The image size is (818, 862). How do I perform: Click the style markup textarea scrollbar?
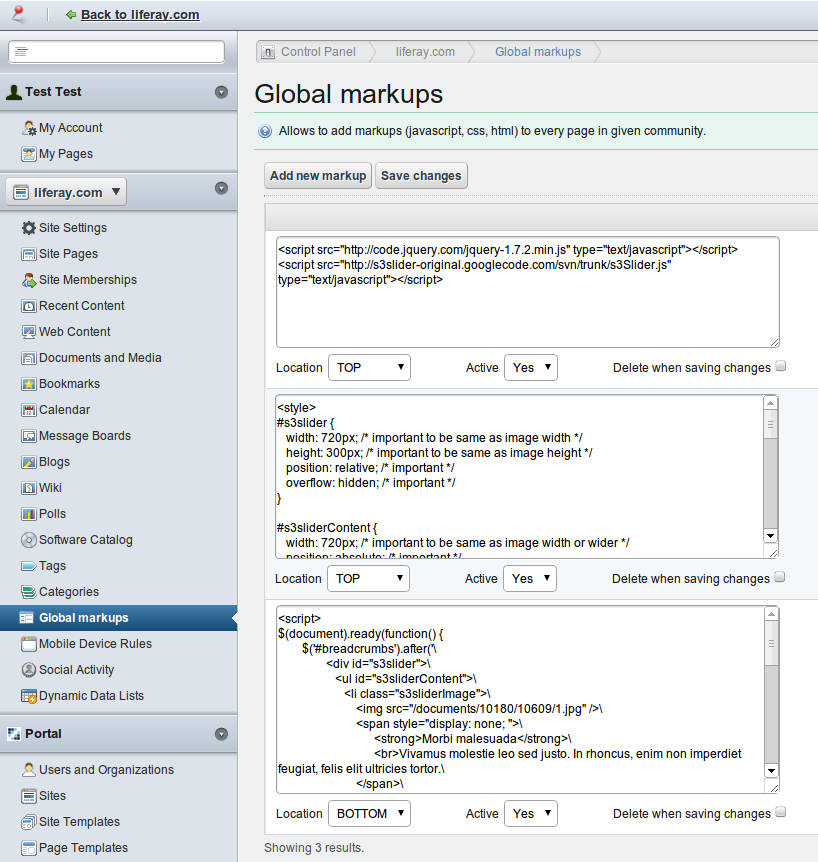(x=770, y=470)
